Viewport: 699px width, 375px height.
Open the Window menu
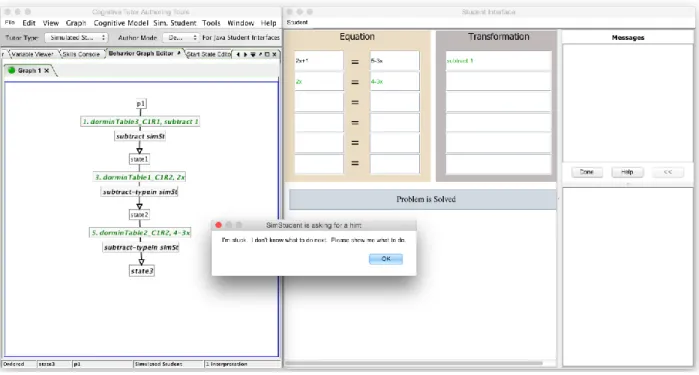pos(240,23)
